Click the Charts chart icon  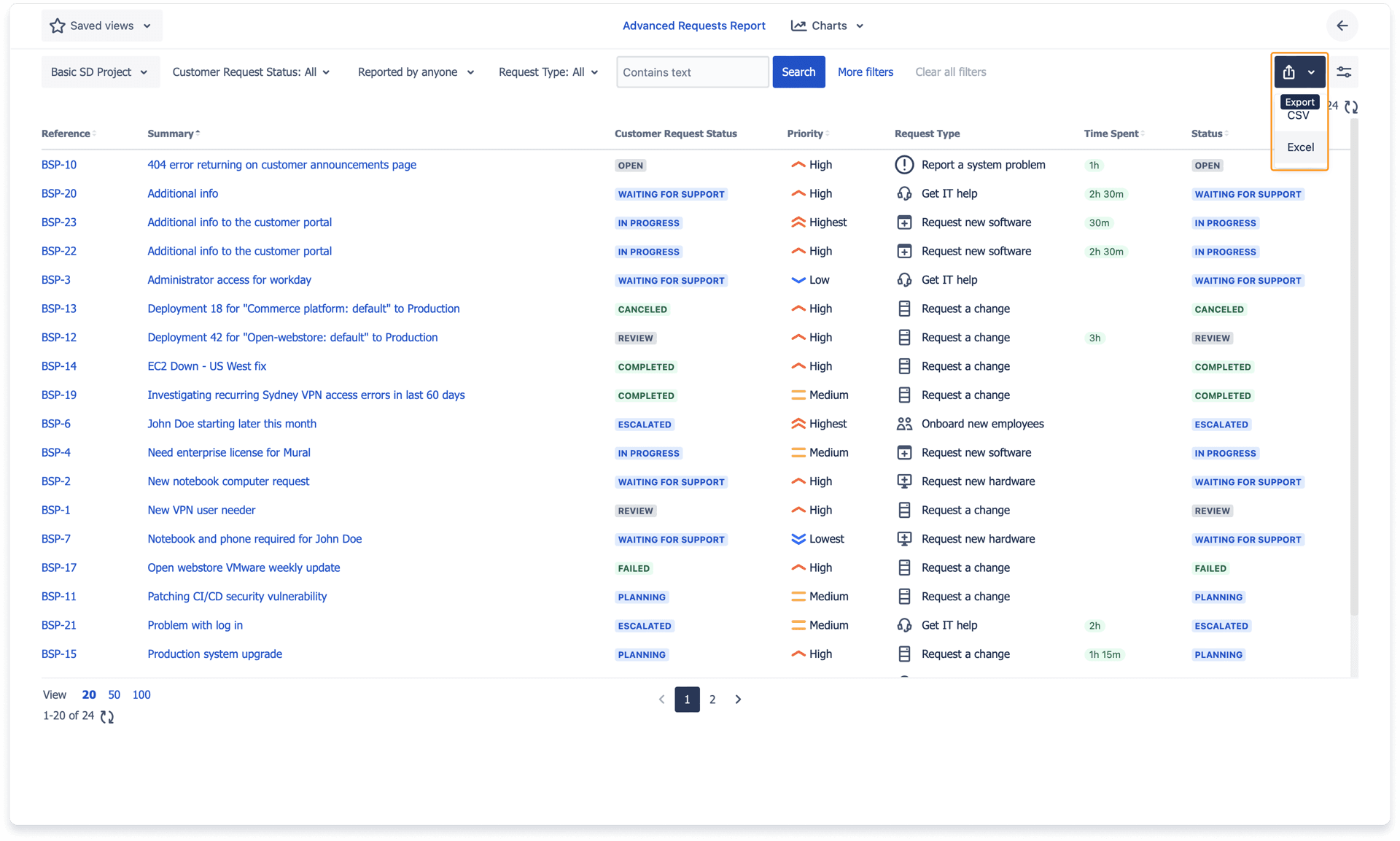point(798,25)
